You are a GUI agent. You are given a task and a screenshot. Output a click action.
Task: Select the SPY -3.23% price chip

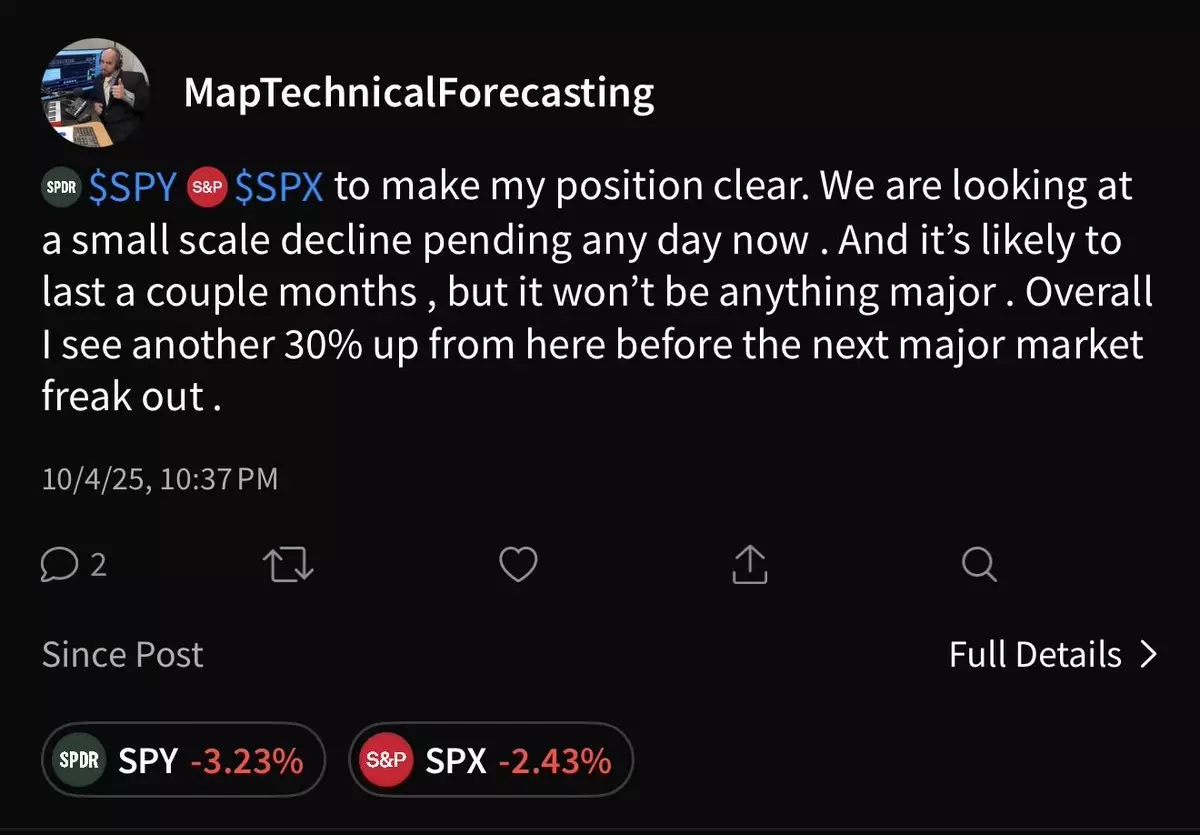click(x=184, y=761)
